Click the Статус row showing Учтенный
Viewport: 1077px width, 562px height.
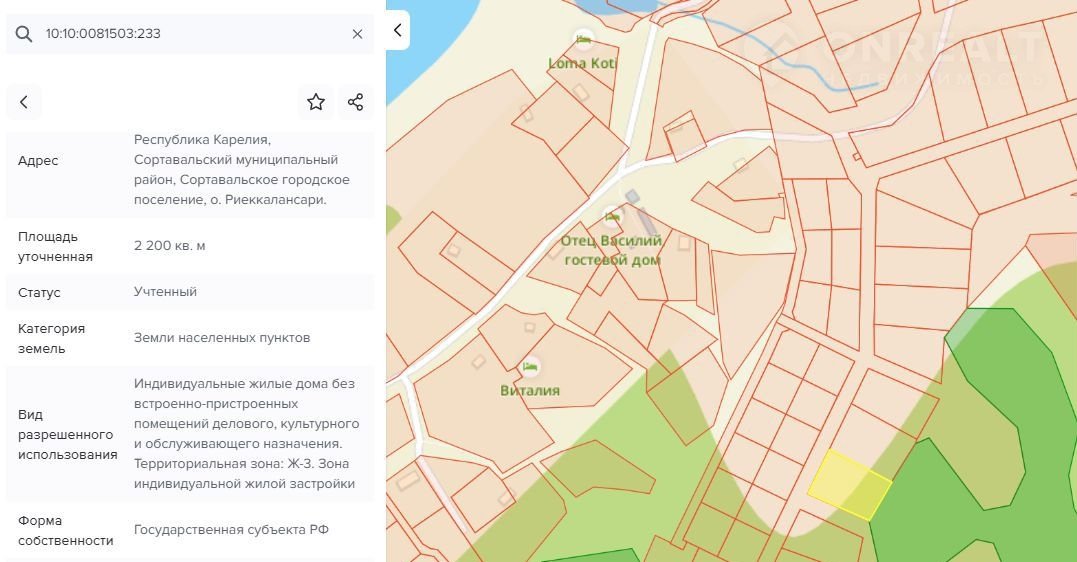(x=190, y=292)
